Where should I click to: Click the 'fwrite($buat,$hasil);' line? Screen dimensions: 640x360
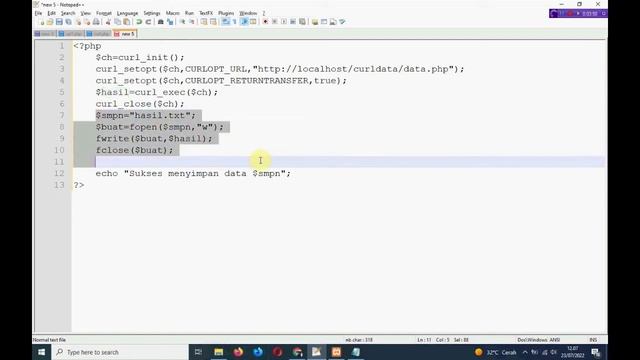click(154, 138)
